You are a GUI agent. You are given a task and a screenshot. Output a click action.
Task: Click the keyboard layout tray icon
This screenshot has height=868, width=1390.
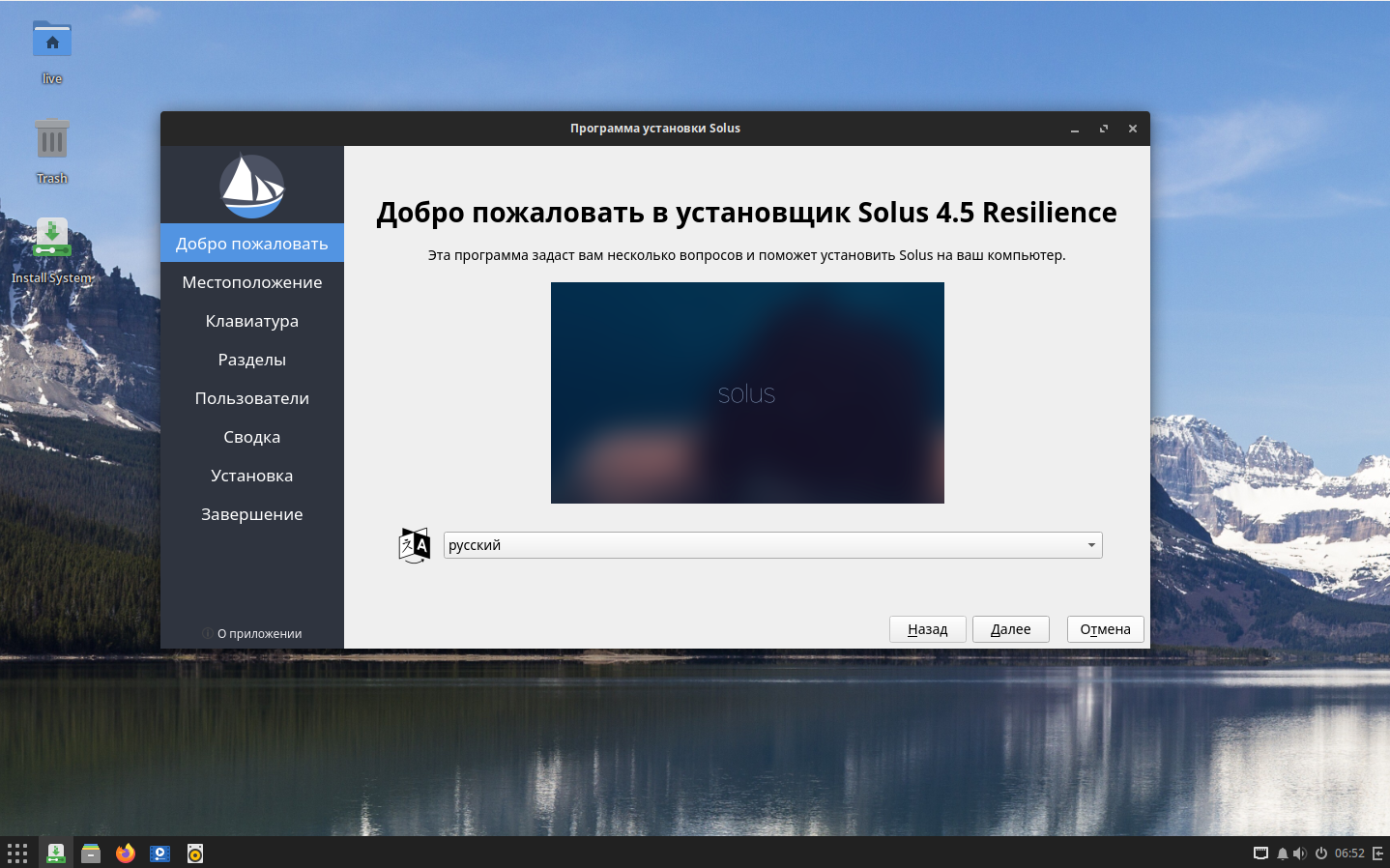click(x=1260, y=854)
